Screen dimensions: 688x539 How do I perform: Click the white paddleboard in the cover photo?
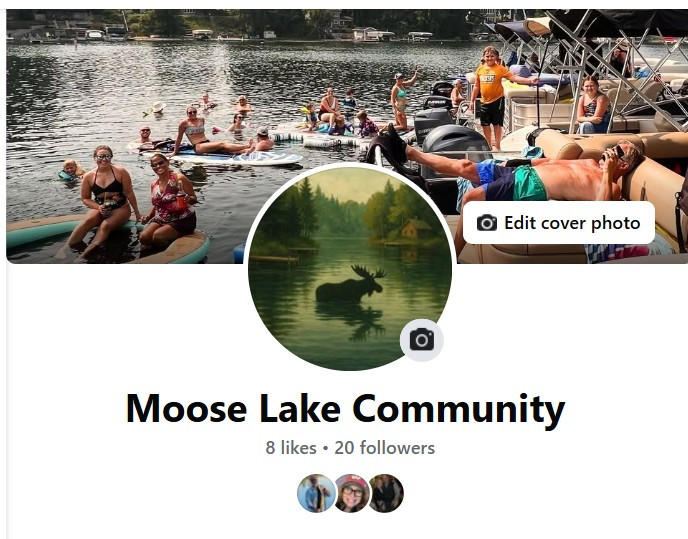click(237, 158)
